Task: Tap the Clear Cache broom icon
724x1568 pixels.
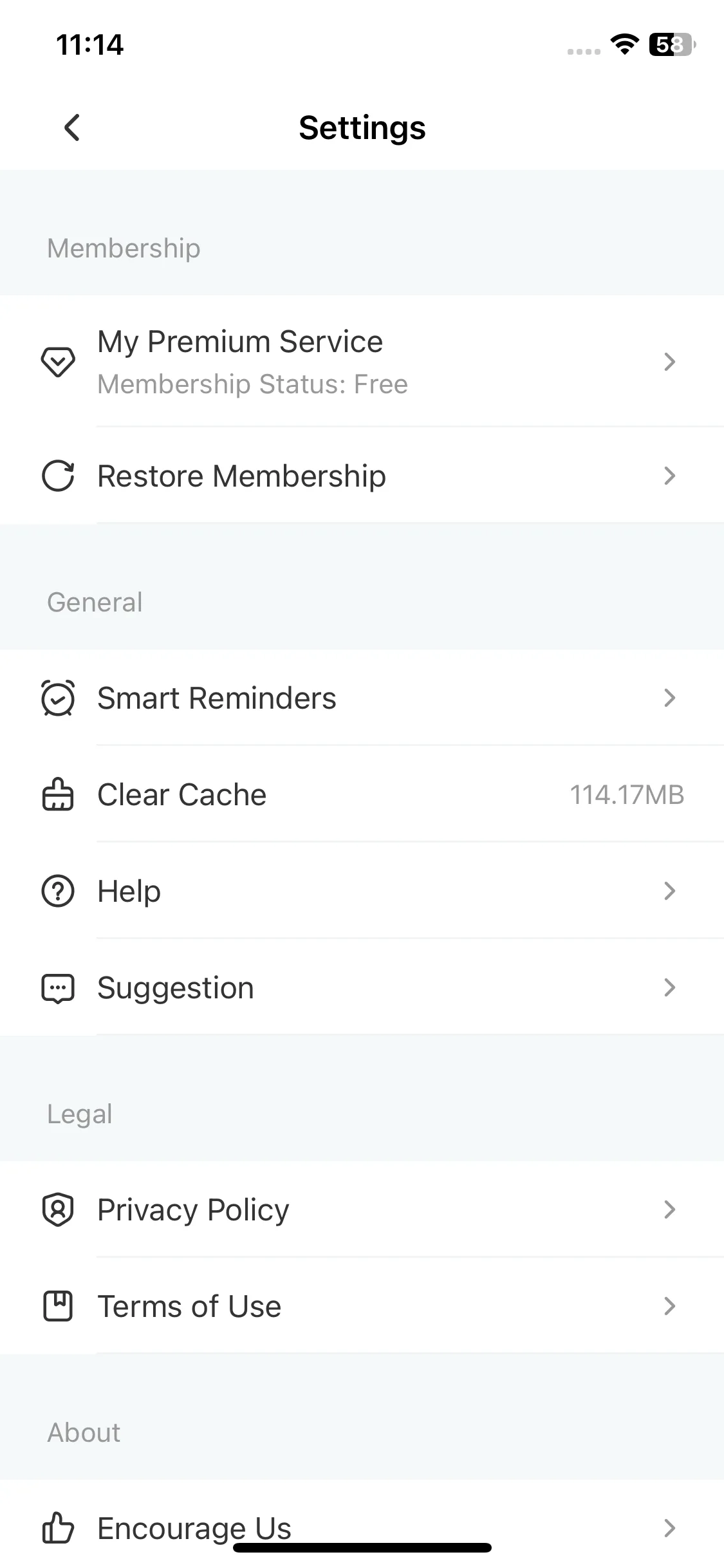Action: click(58, 794)
